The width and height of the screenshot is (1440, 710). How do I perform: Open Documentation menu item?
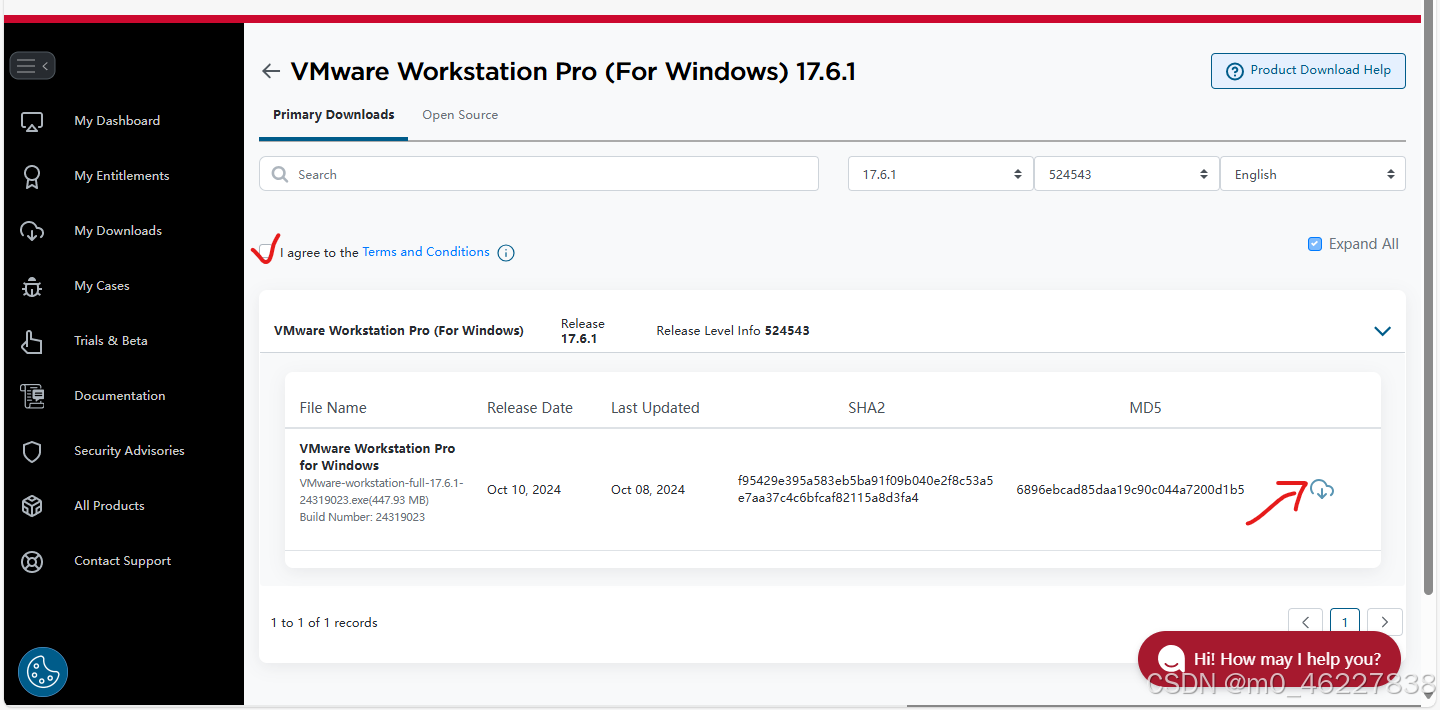(x=120, y=396)
